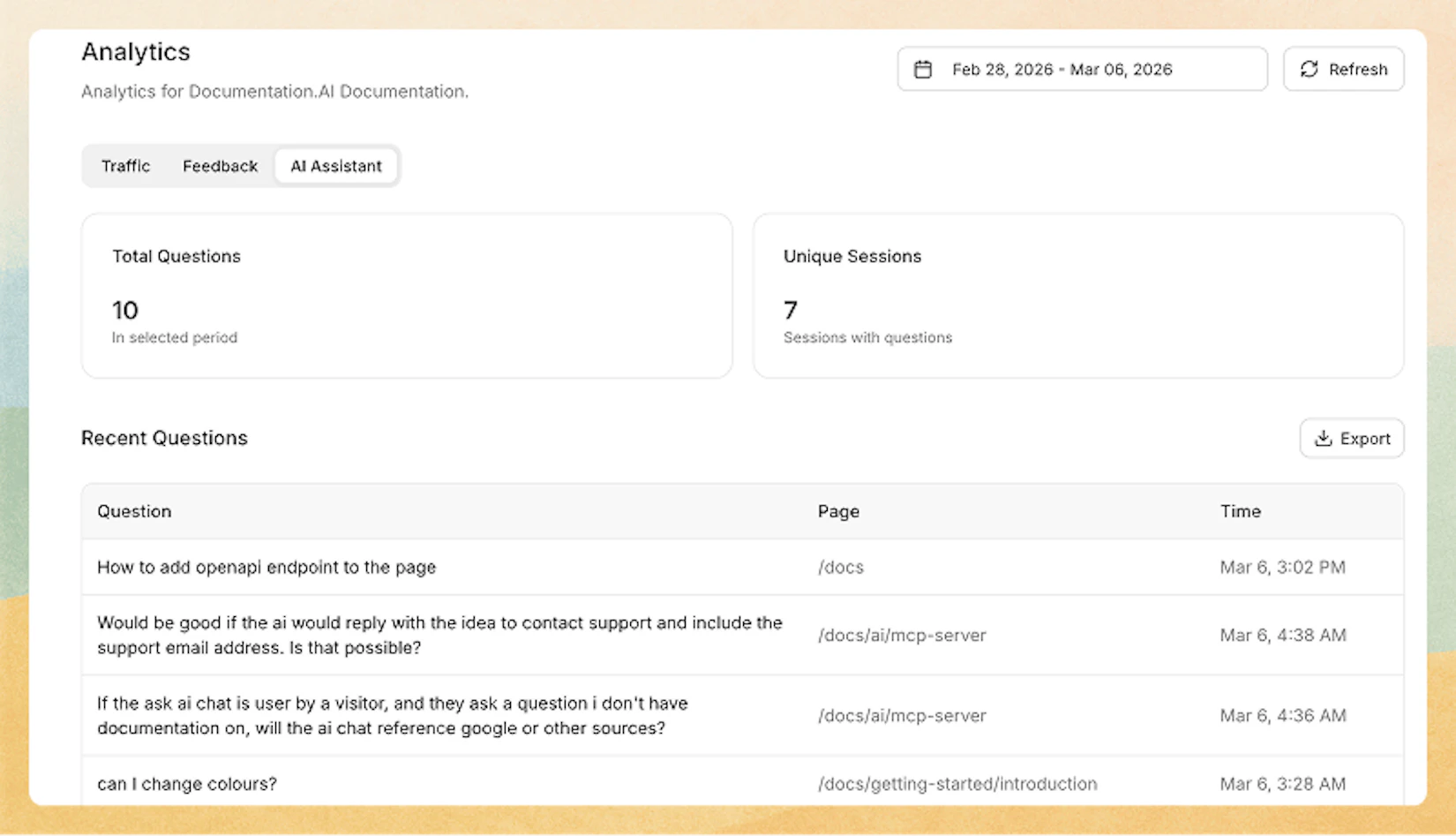
Task: Click the Analytics page heading
Action: click(x=135, y=52)
